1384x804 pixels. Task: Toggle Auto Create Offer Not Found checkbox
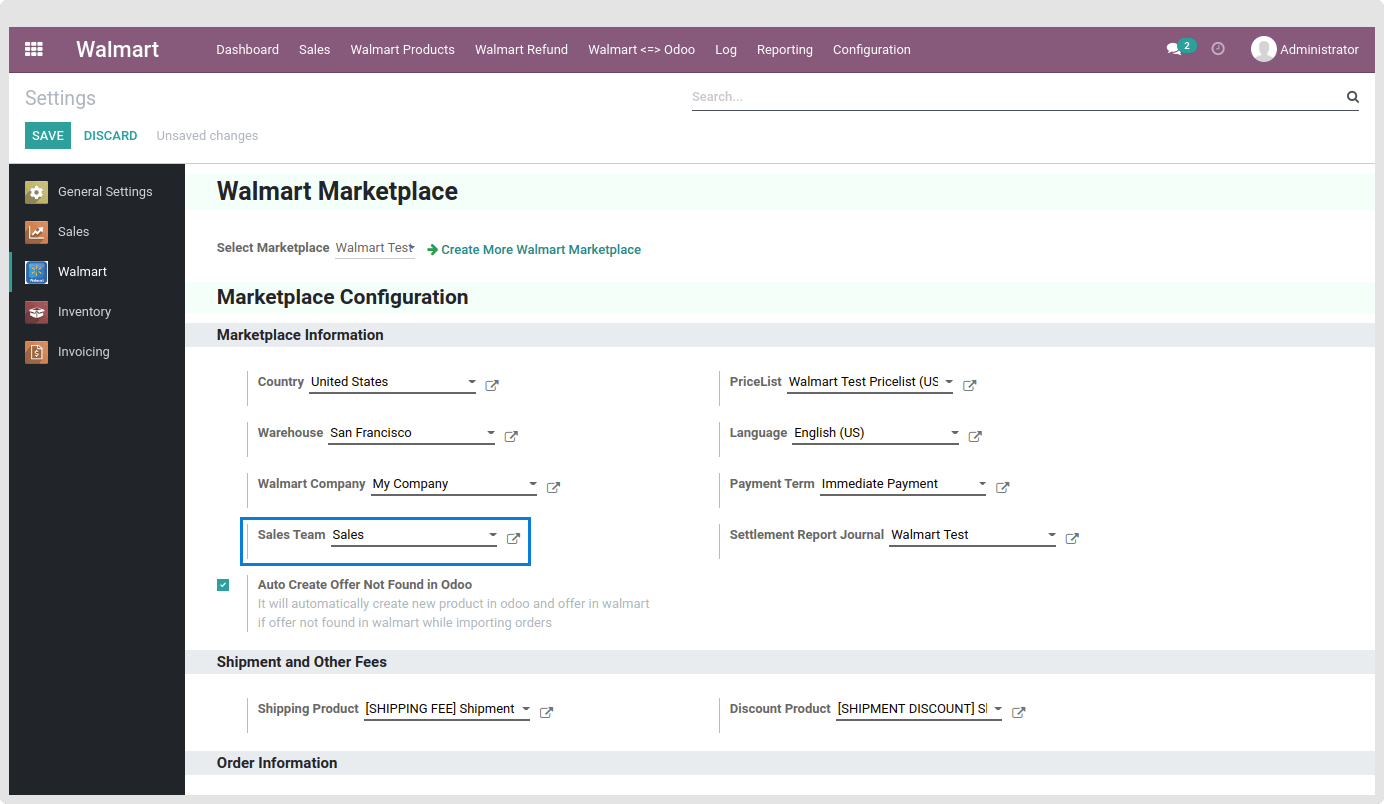point(223,585)
